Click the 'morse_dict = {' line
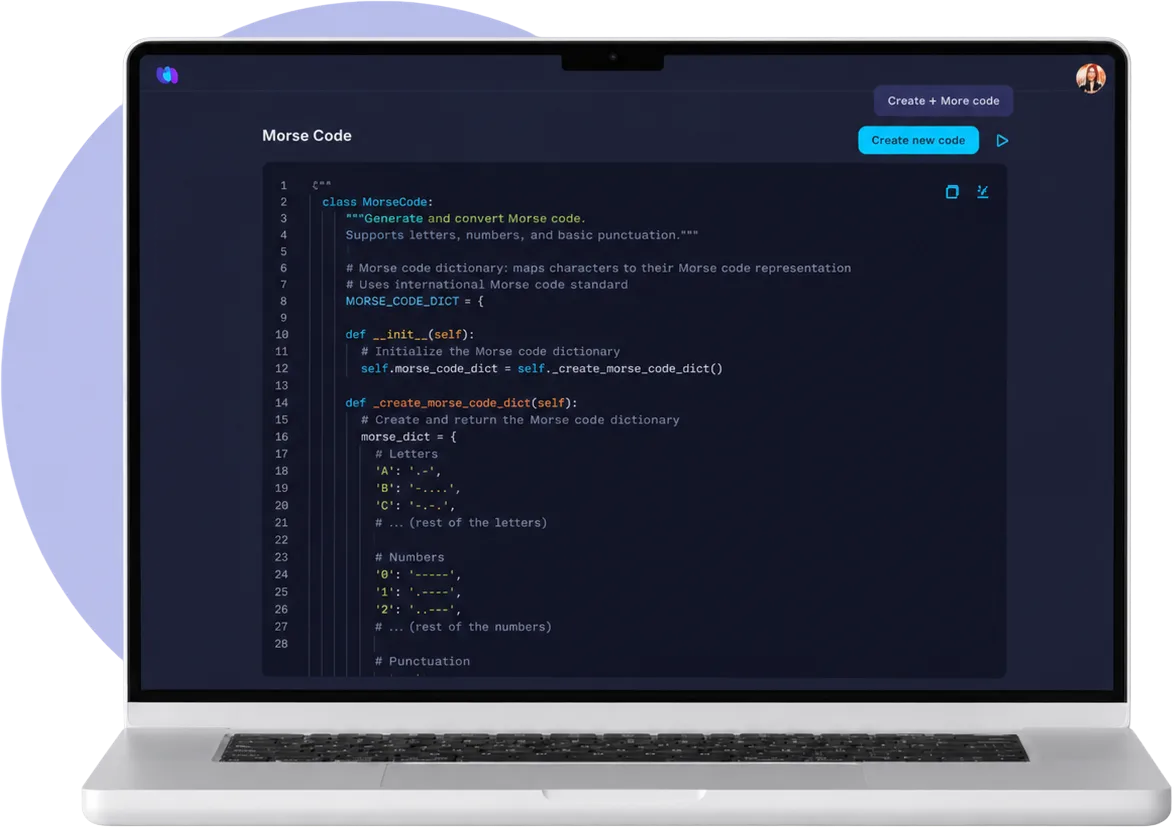 coord(409,437)
